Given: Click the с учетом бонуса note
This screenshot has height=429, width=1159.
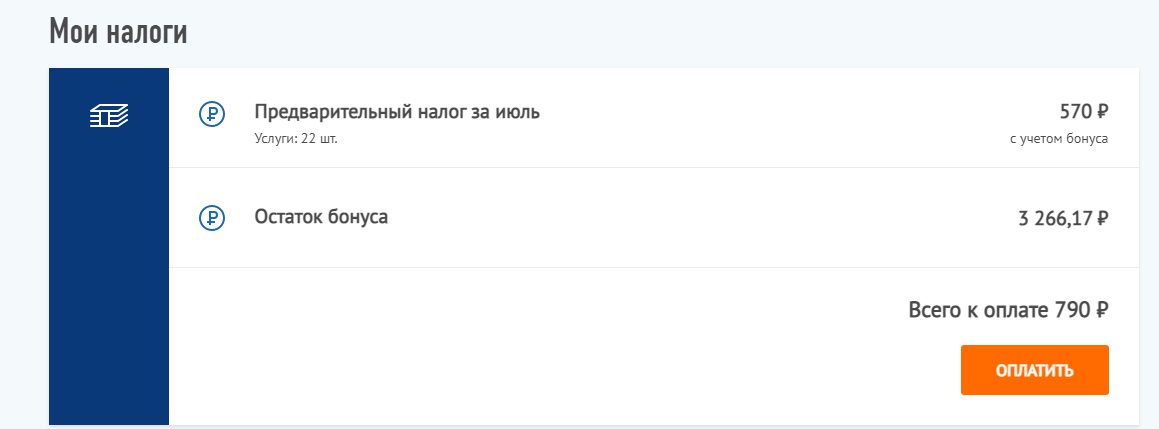Looking at the screenshot, I should point(1058,139).
